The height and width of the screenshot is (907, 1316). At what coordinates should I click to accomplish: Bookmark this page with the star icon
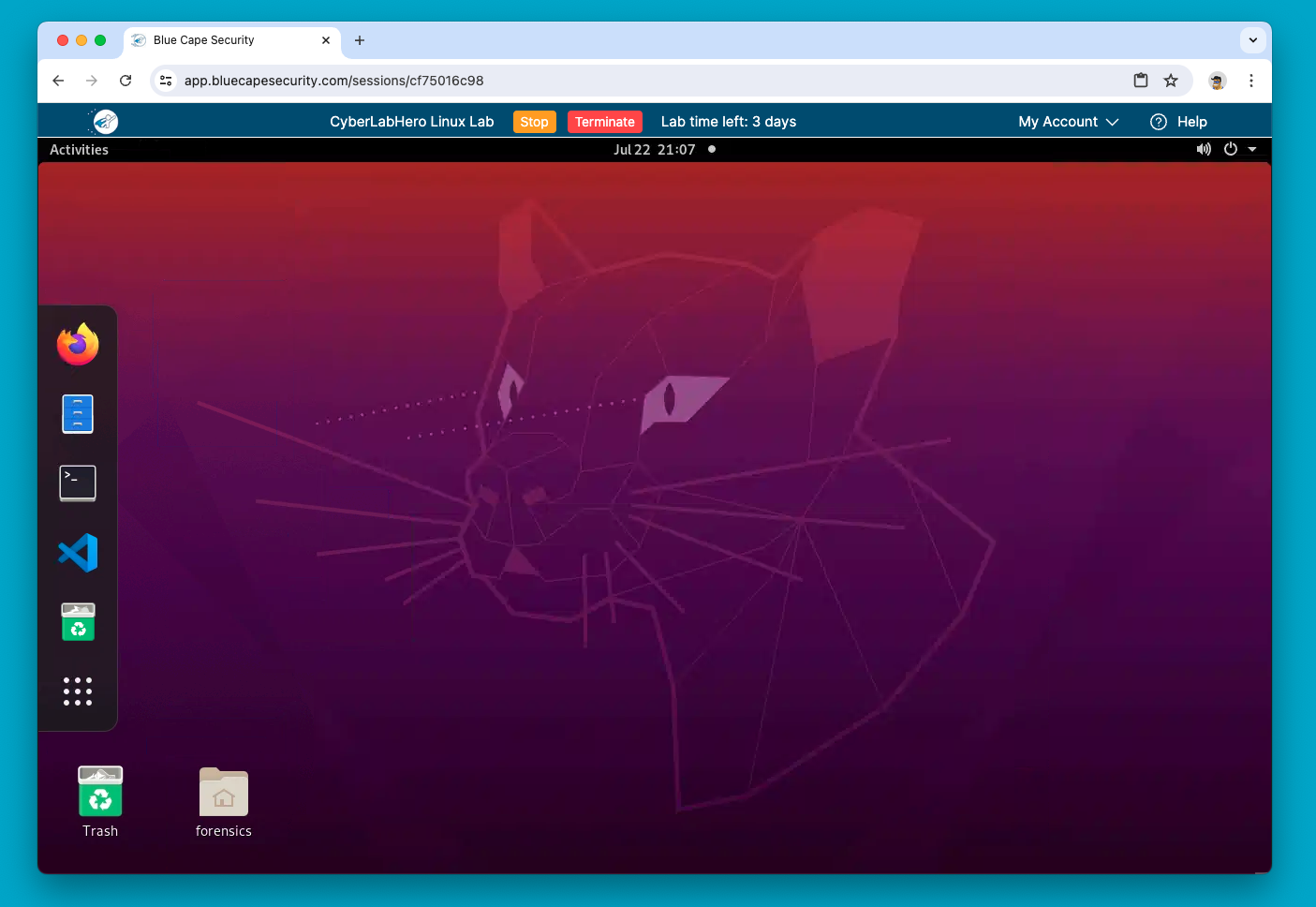click(x=1171, y=81)
